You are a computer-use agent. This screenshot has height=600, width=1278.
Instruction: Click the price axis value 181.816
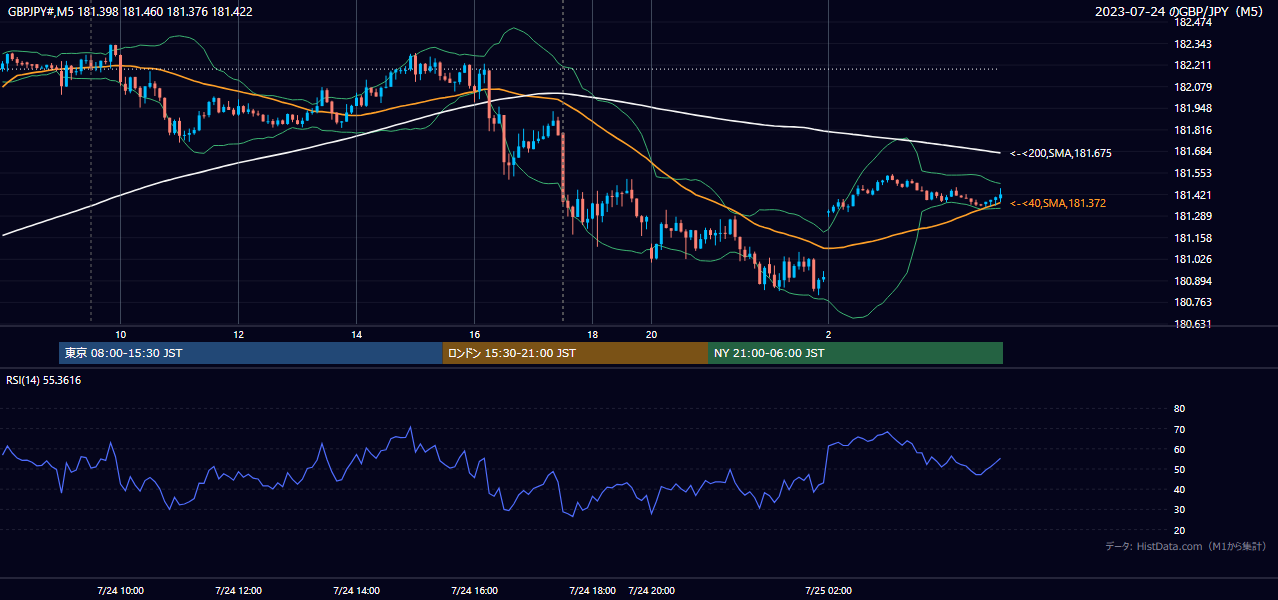pyautogui.click(x=1192, y=130)
